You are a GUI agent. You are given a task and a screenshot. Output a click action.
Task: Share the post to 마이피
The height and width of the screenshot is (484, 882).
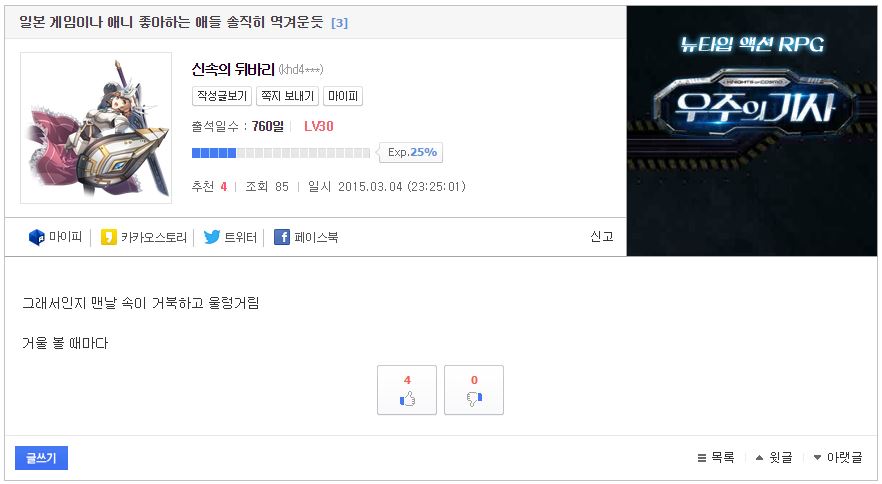pos(56,237)
